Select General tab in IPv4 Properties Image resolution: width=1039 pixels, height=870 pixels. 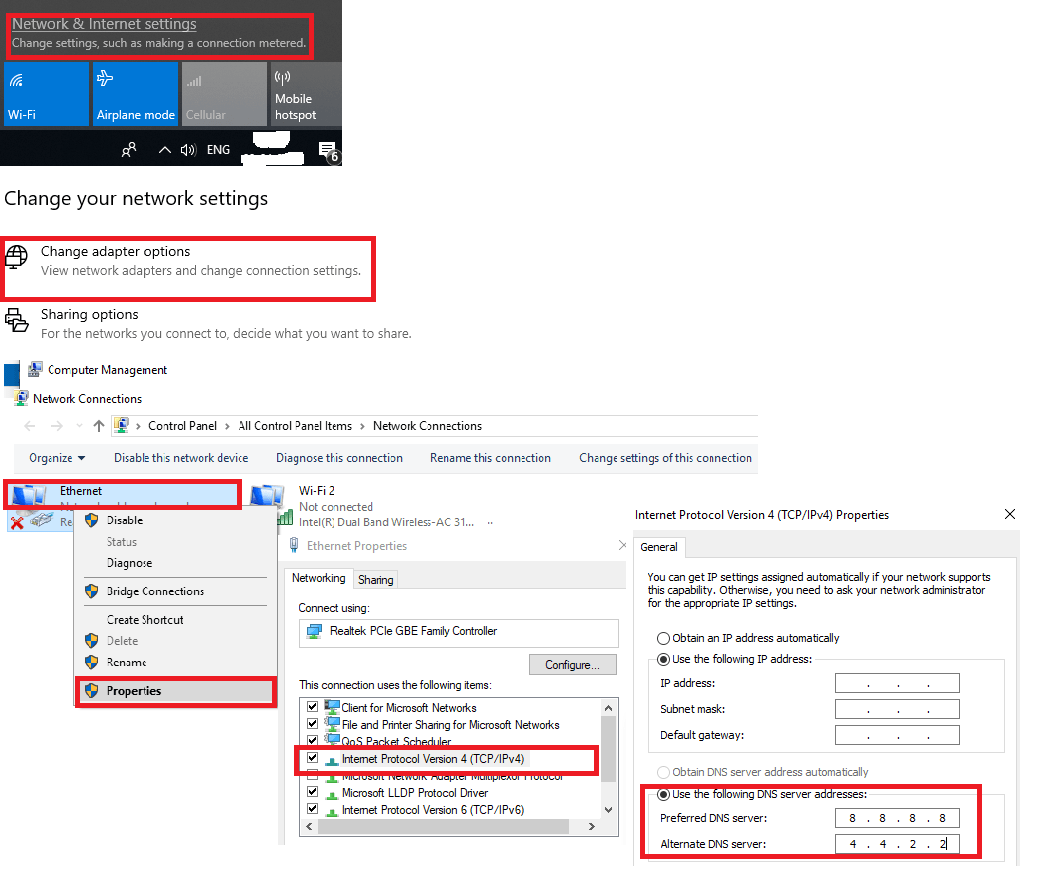tap(659, 548)
